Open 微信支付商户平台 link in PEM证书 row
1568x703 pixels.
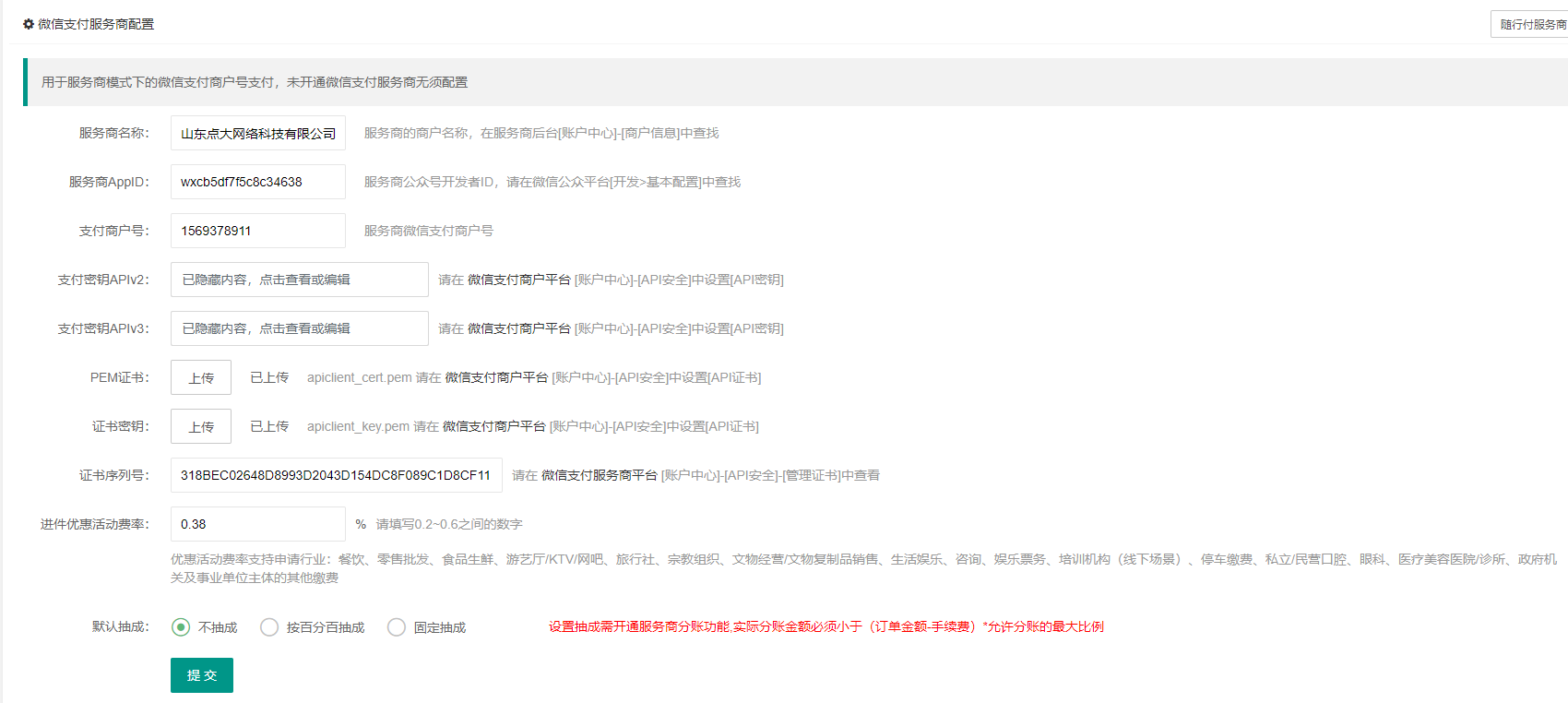click(497, 377)
